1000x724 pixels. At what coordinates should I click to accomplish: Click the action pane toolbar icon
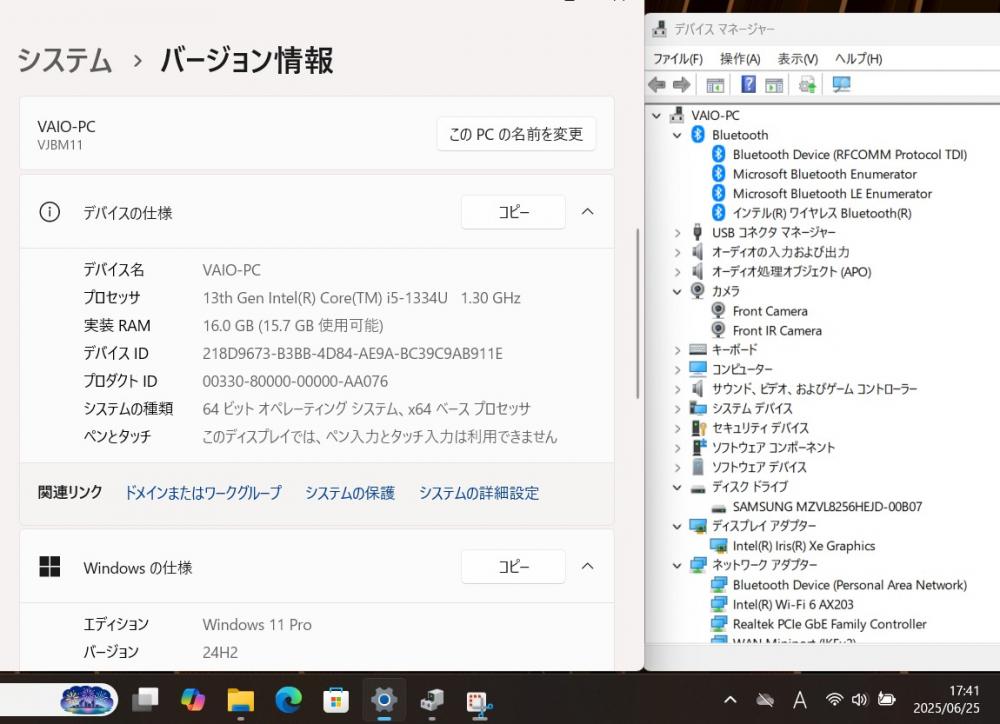(x=774, y=84)
